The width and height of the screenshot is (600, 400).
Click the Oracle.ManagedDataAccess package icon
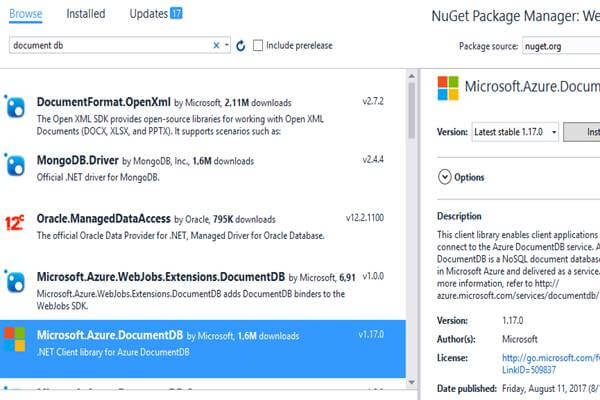15,222
